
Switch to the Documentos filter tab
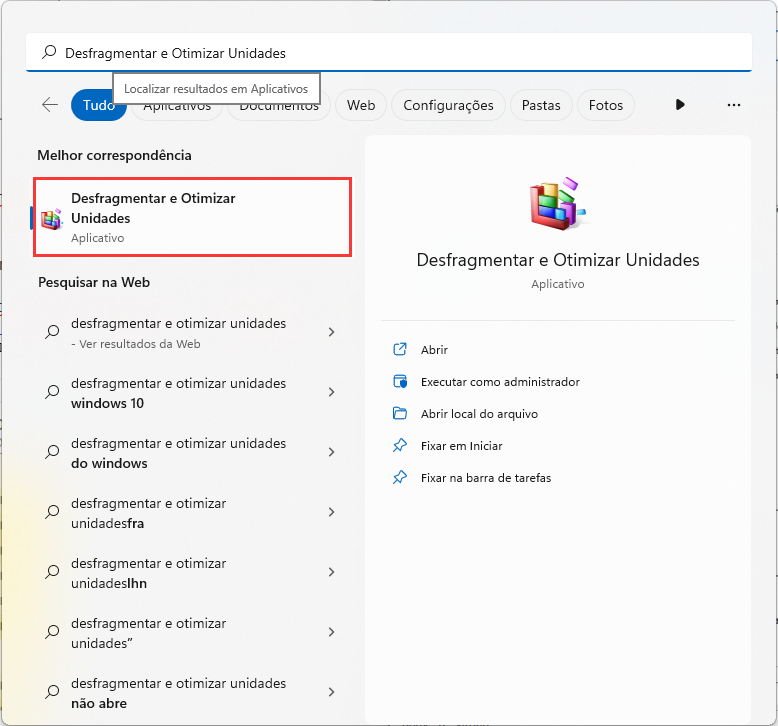point(279,113)
